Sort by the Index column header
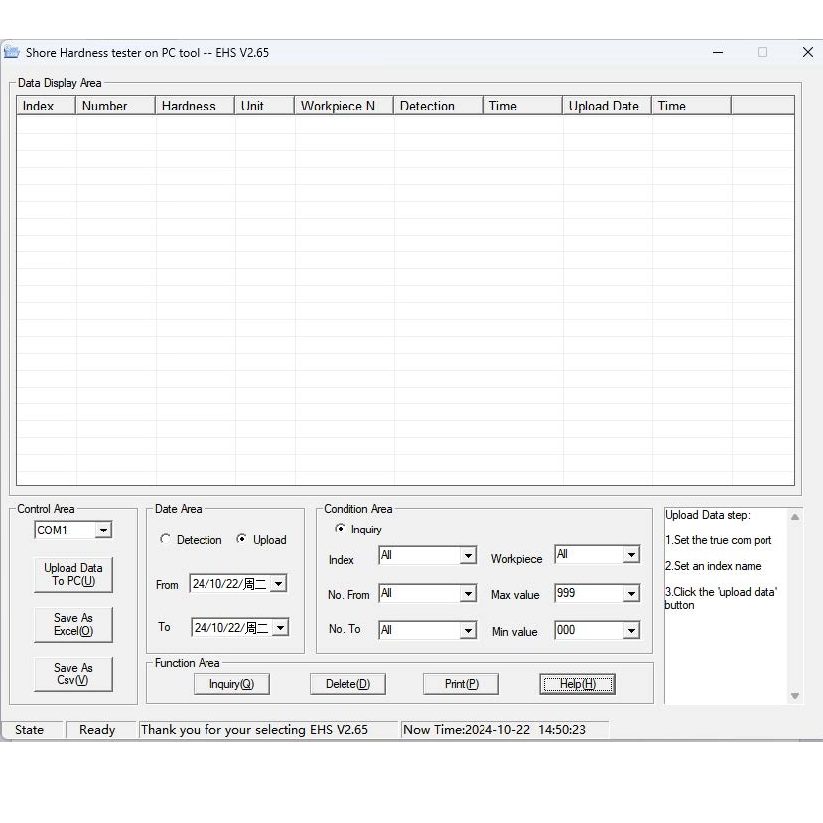 (x=46, y=105)
